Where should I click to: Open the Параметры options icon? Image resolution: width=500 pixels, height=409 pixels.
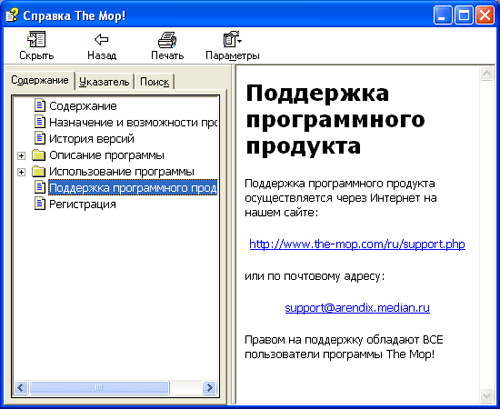(232, 39)
